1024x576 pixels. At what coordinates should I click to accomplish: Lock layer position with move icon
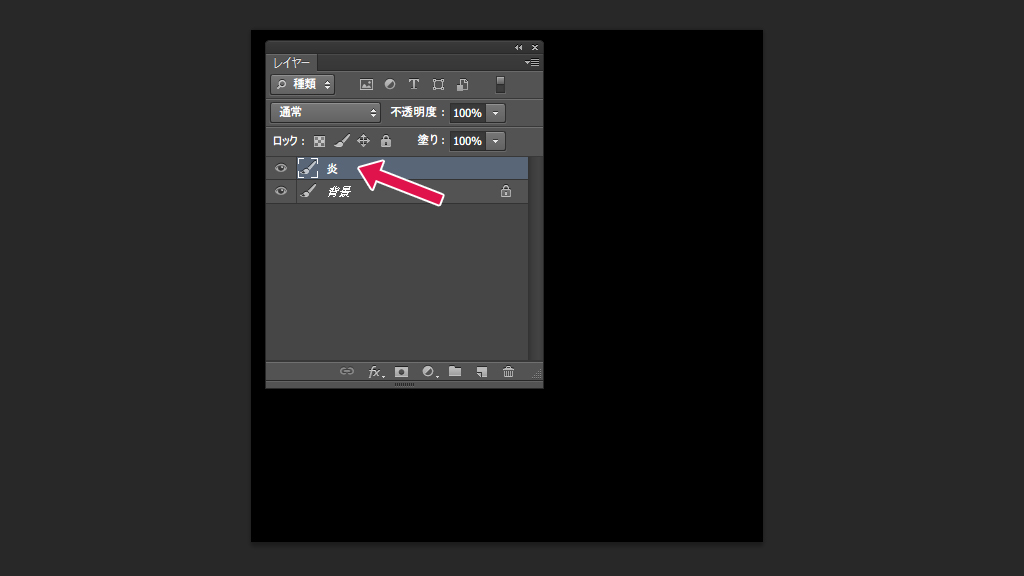tap(364, 140)
